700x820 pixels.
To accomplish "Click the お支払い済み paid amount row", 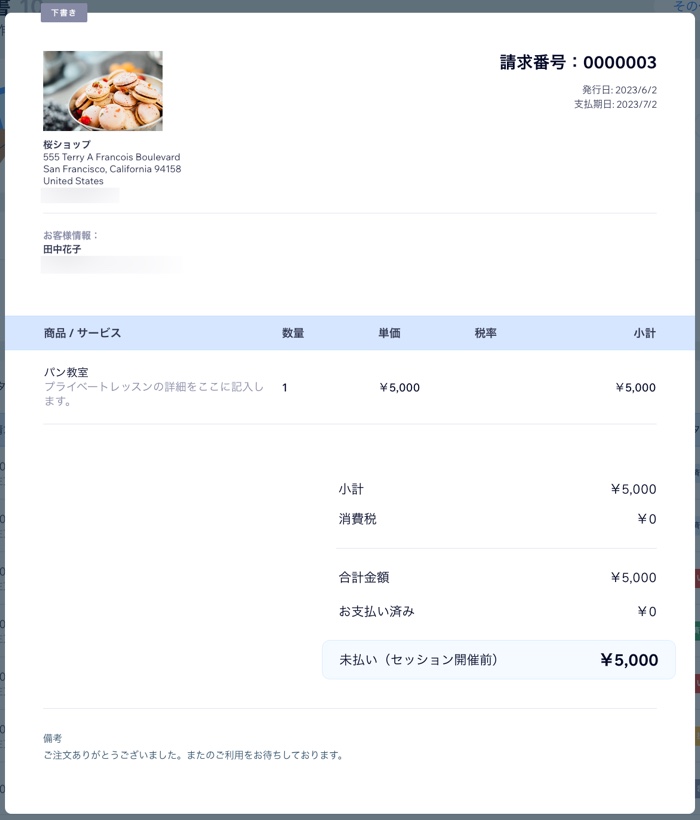I will [x=497, y=611].
